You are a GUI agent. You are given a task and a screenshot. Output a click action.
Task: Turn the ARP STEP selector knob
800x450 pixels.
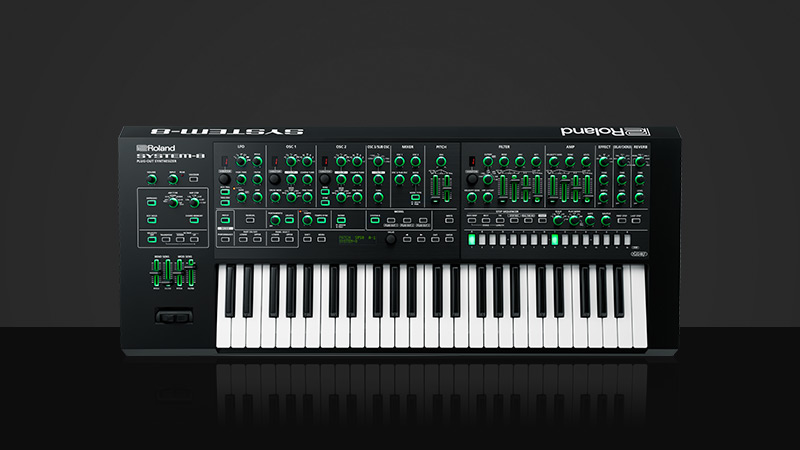coord(194,203)
